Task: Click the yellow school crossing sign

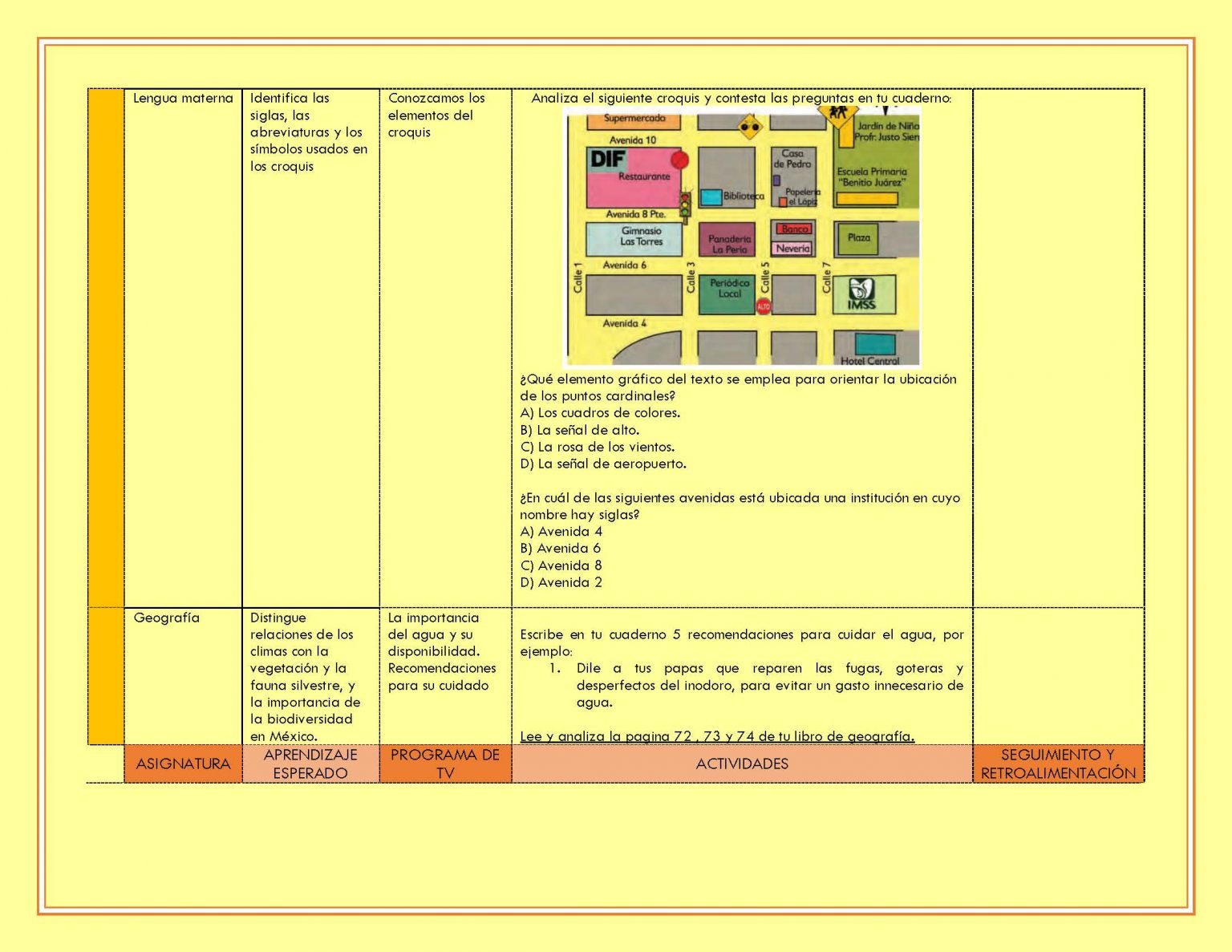Action: click(x=838, y=116)
